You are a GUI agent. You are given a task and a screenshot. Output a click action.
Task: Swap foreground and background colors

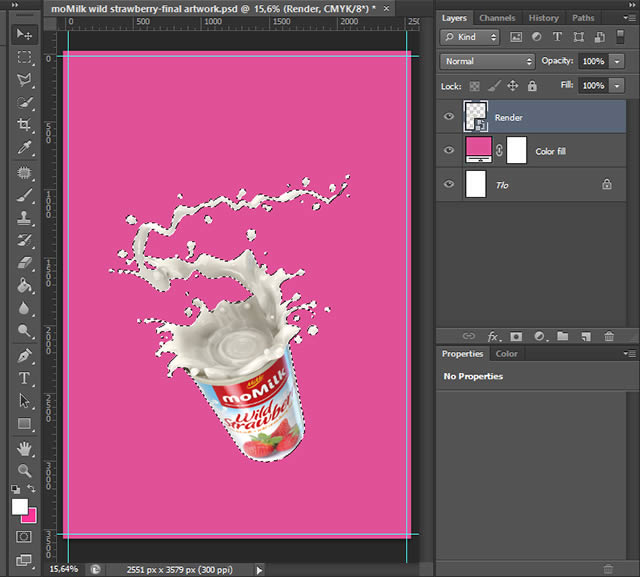point(31,488)
